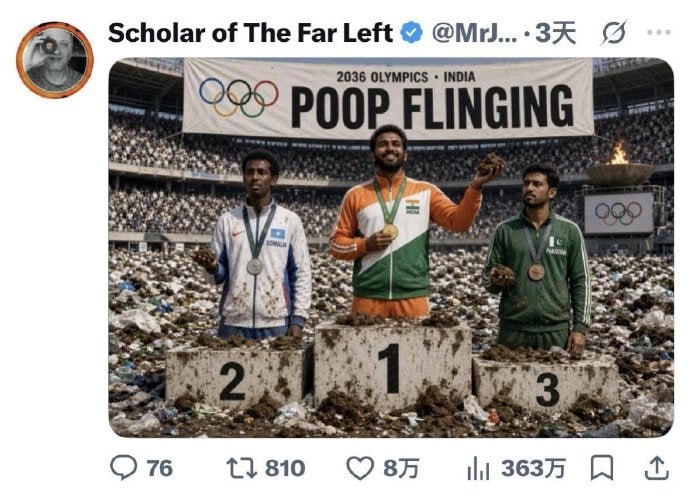Click the Grok slashed-circle icon

pyautogui.click(x=613, y=33)
